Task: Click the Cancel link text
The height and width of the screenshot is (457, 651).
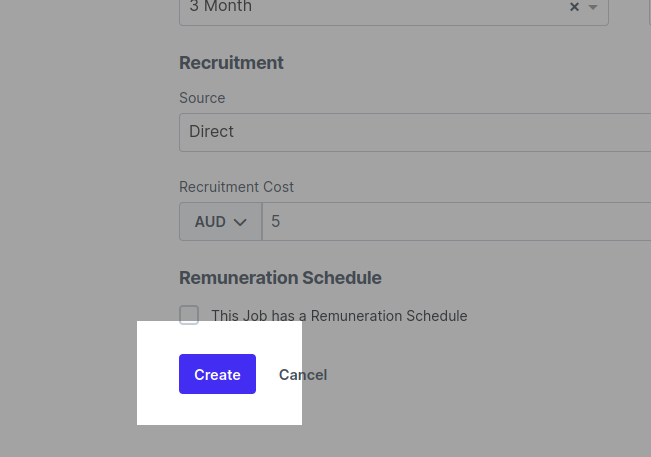Action: [303, 375]
